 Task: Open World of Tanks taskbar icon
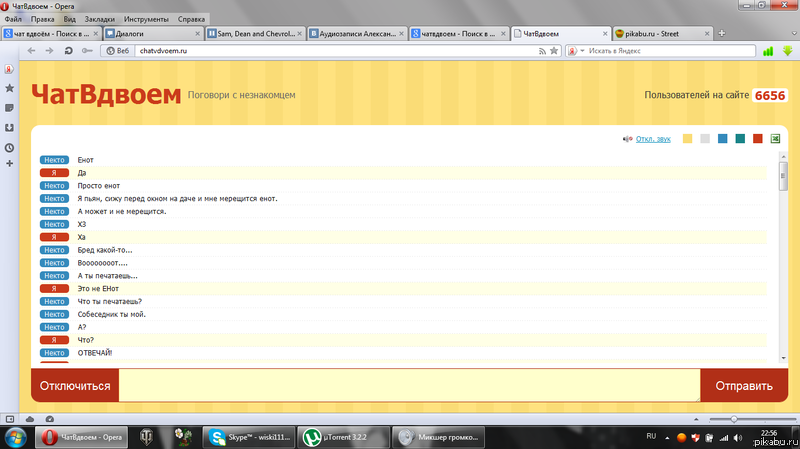[146, 437]
